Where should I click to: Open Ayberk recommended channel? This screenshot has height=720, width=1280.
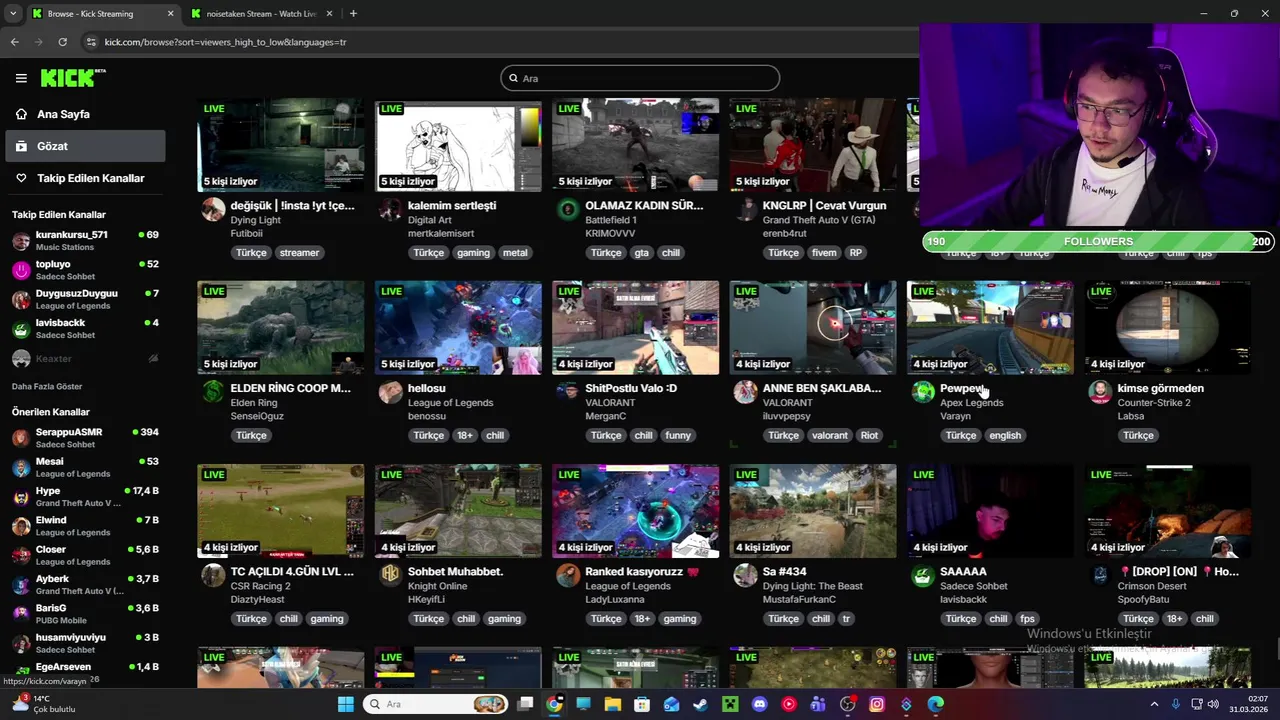tap(86, 584)
